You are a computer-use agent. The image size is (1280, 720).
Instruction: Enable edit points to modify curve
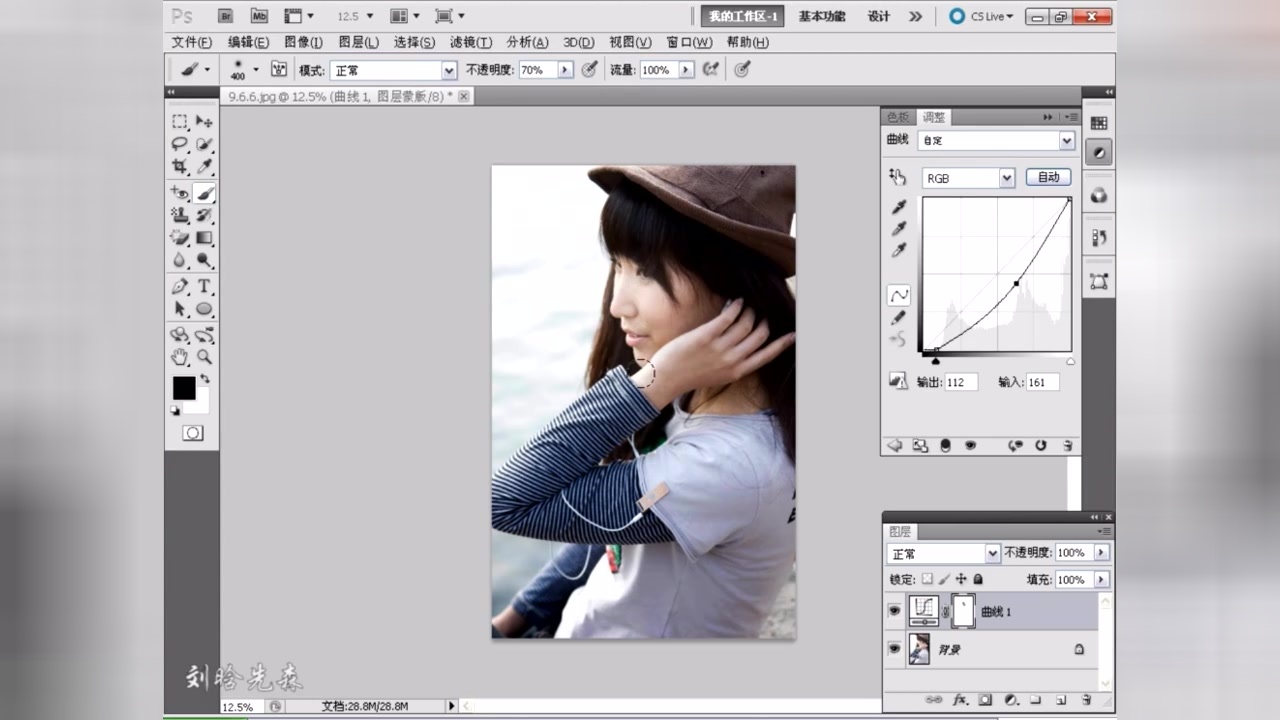click(x=899, y=295)
